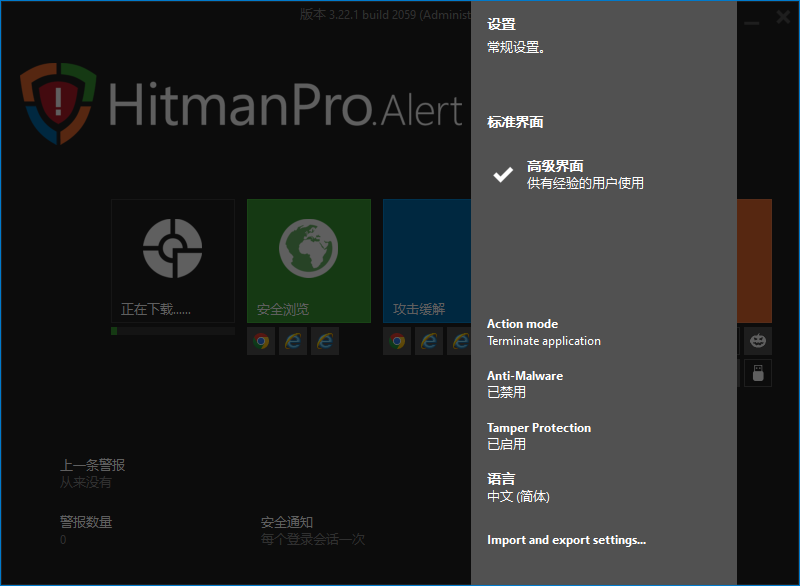This screenshot has width=800, height=586.
Task: Toggle Tamper Protection 已启用 setting
Action: (x=539, y=436)
